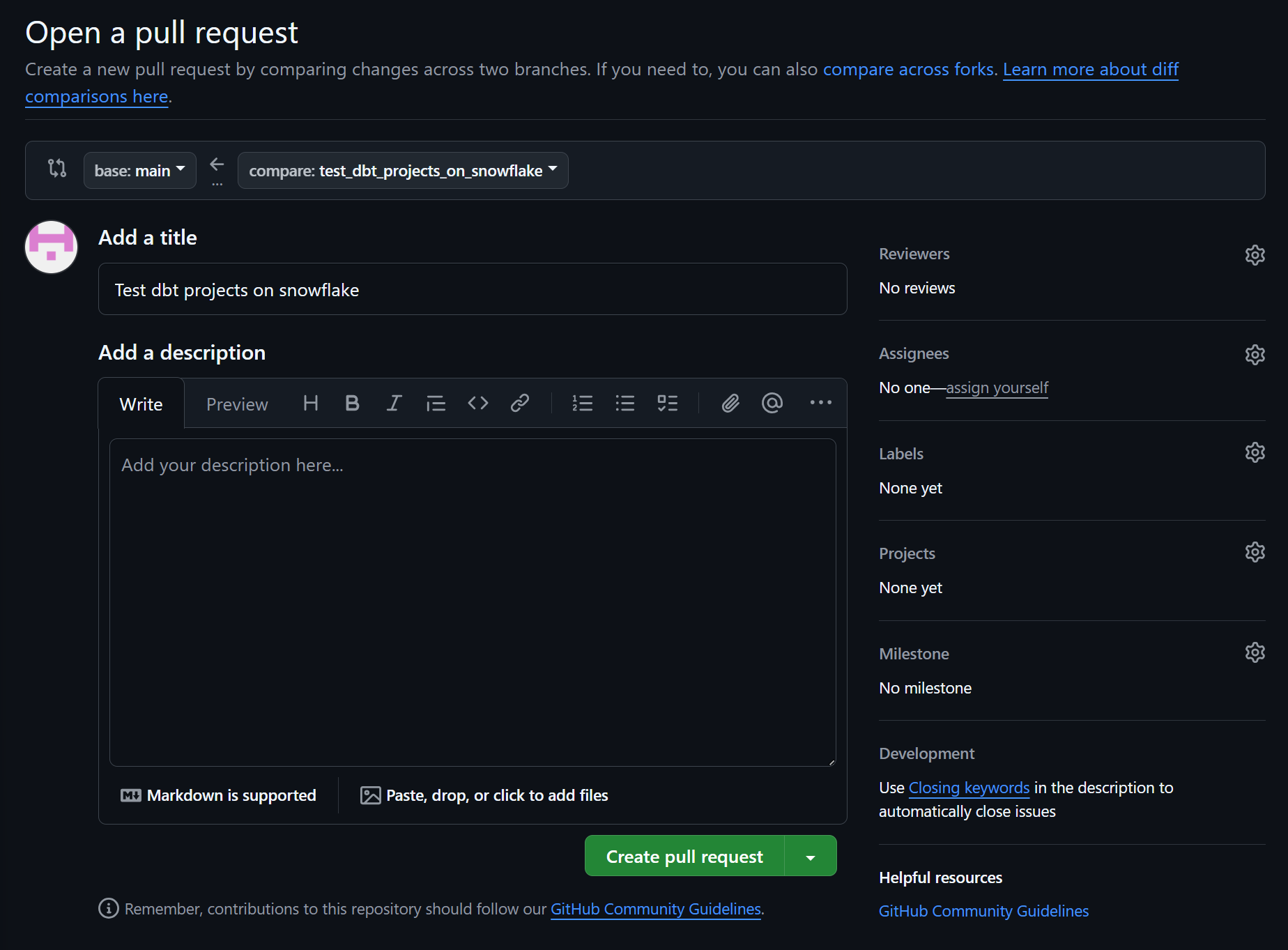Open Assignees gear settings
This screenshot has height=950, width=1288.
[1255, 355]
